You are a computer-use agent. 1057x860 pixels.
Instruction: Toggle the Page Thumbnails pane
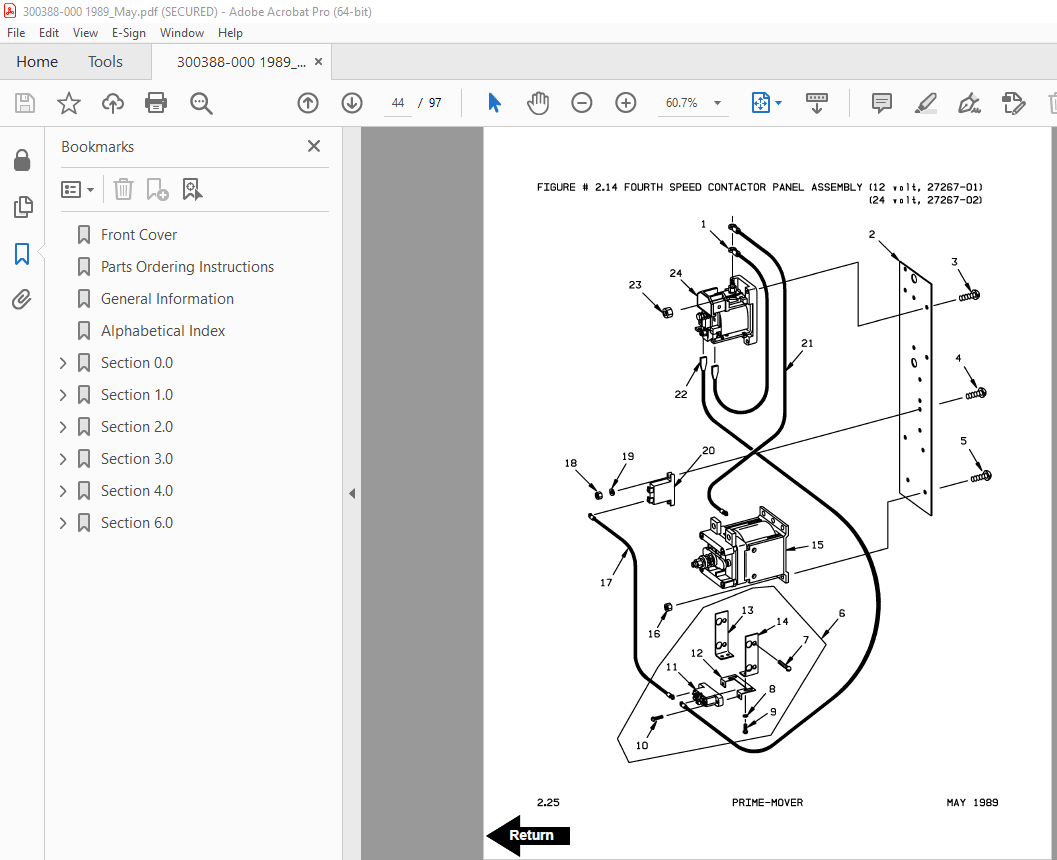[22, 207]
